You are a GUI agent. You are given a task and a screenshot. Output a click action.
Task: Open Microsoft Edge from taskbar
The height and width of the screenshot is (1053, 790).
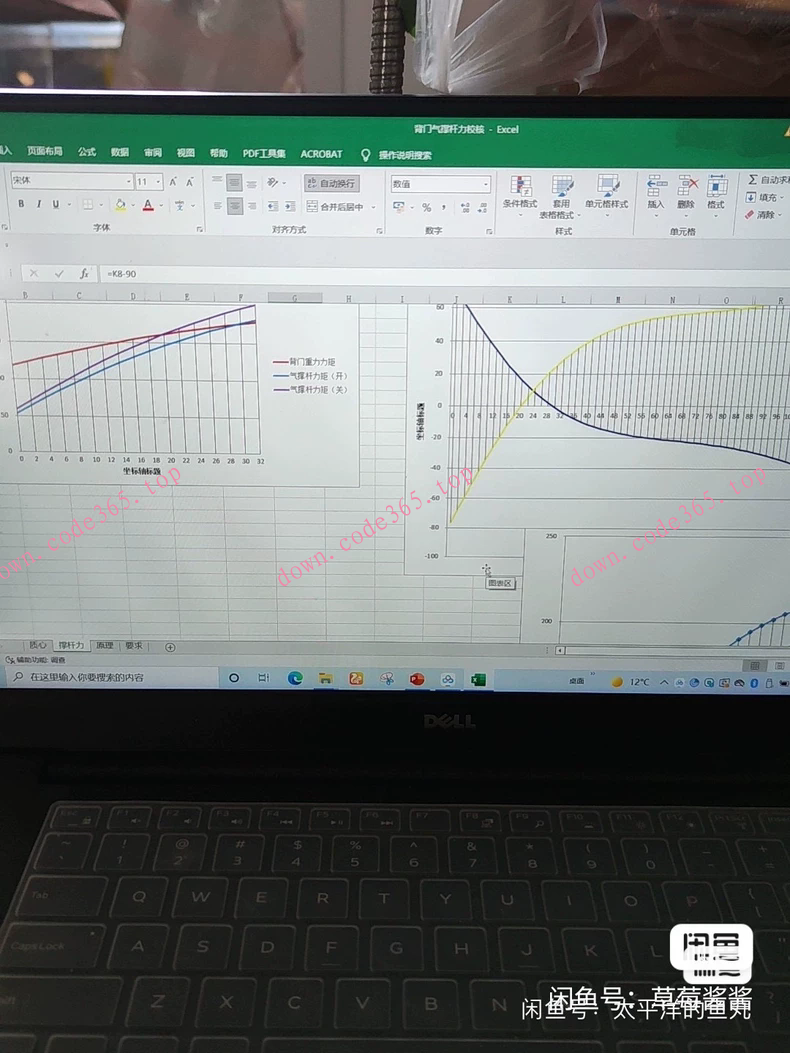click(295, 678)
